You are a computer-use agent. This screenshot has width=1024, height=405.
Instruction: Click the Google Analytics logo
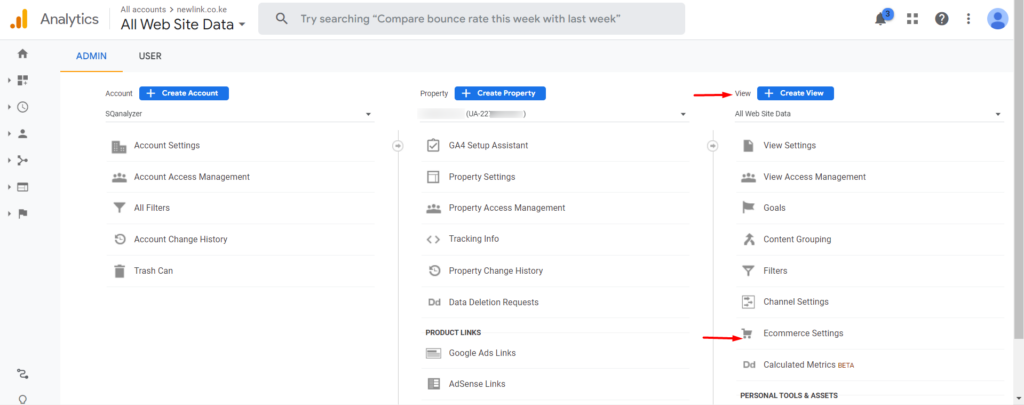[x=19, y=19]
